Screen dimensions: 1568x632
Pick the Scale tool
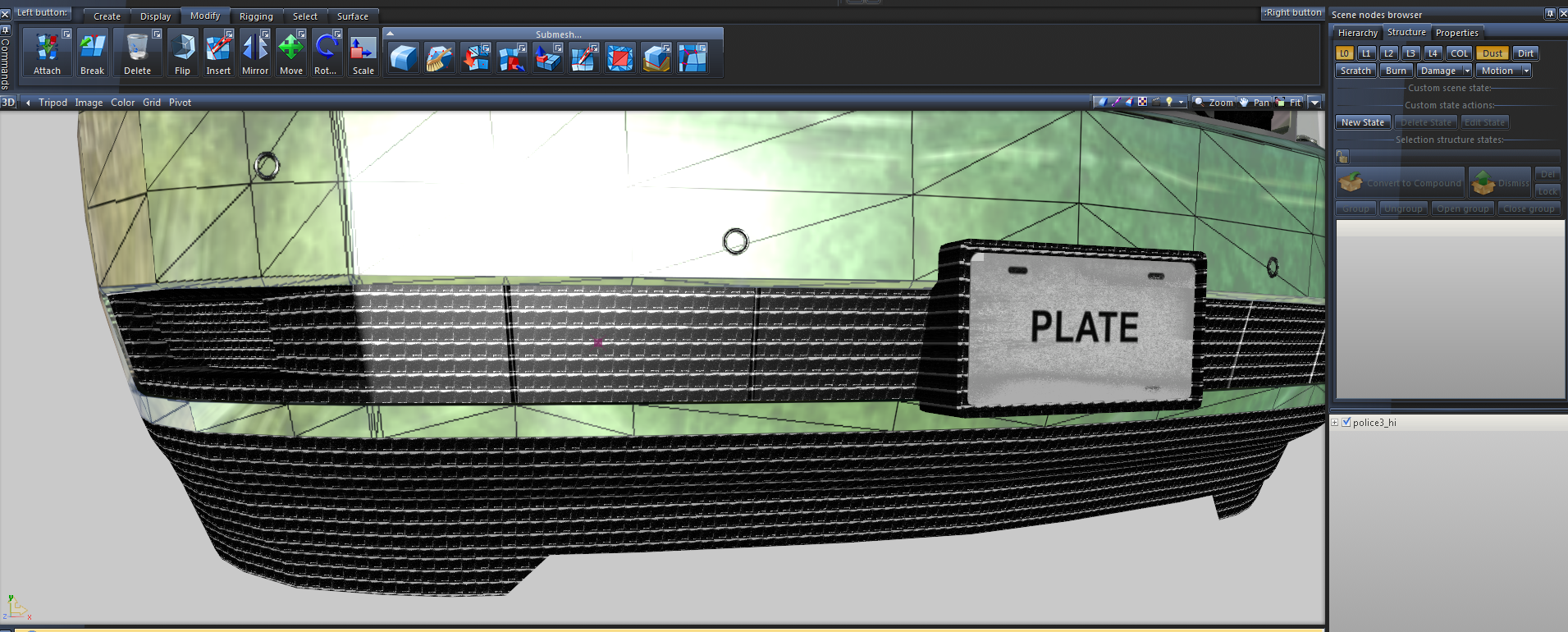click(363, 53)
